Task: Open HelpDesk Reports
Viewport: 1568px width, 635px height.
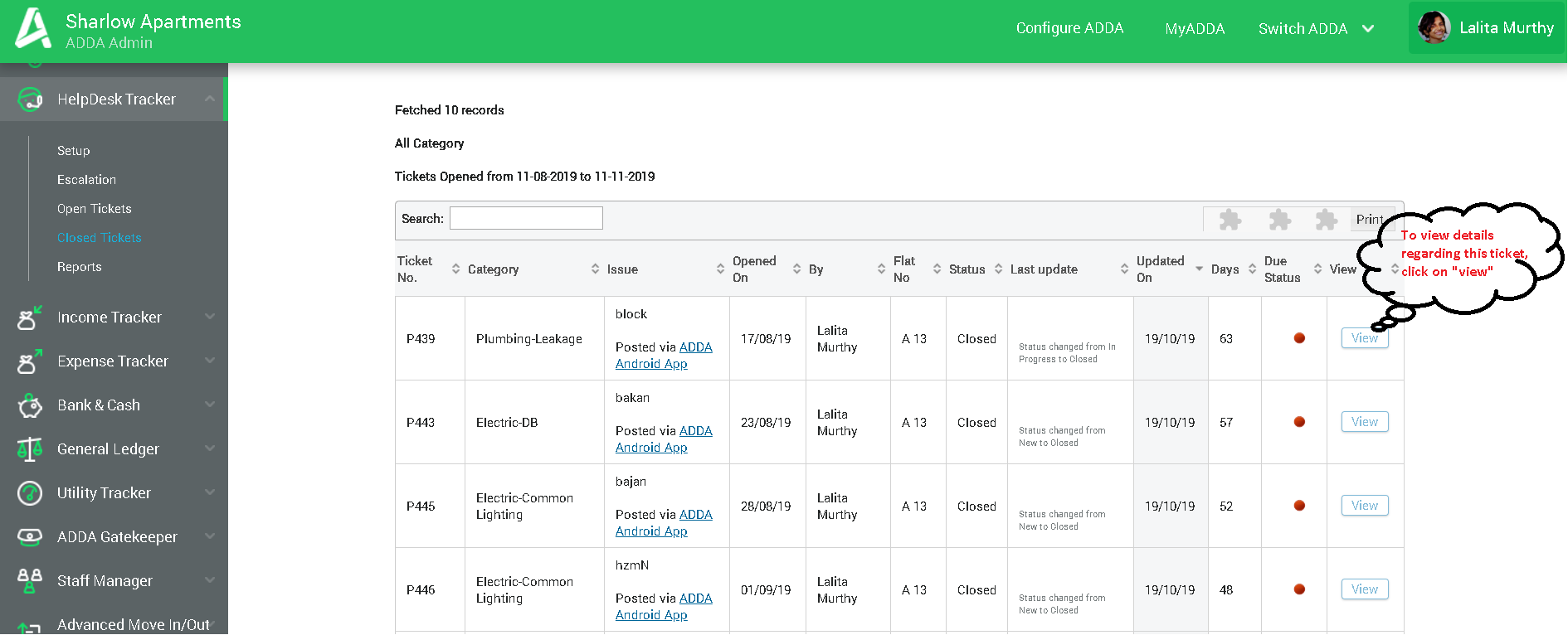Action: coord(79,267)
